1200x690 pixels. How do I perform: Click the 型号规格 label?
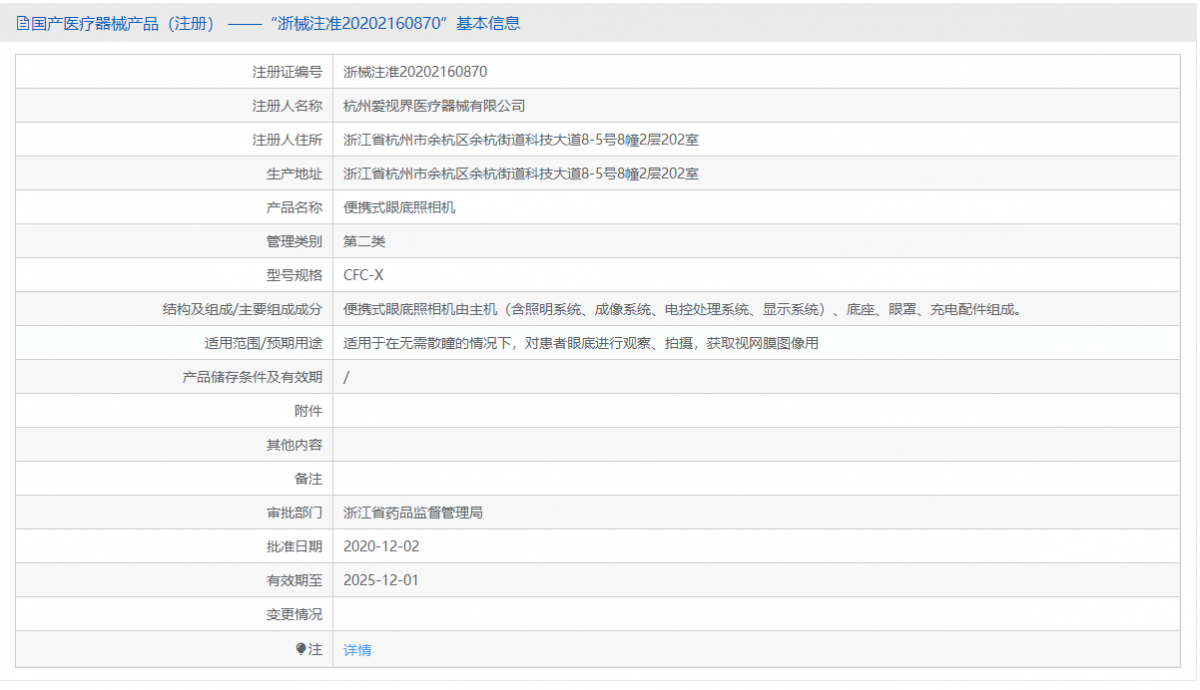(x=294, y=276)
